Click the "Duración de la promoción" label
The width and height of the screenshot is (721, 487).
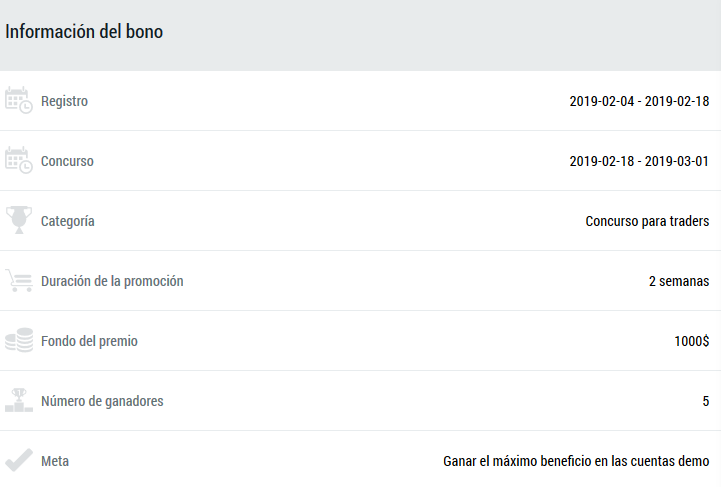click(112, 281)
